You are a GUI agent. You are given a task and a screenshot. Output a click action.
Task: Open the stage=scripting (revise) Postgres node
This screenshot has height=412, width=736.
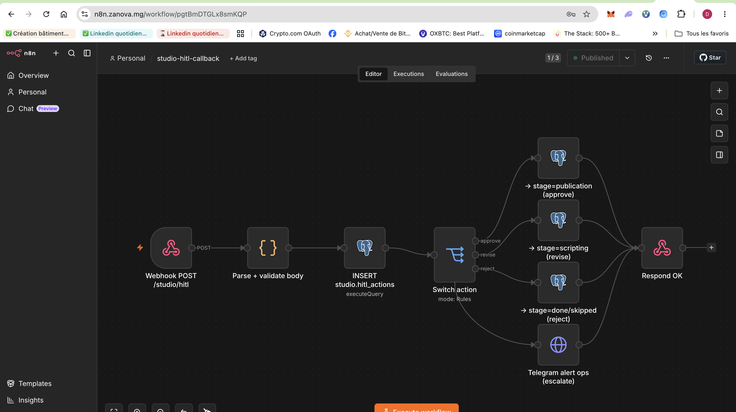[x=558, y=220]
